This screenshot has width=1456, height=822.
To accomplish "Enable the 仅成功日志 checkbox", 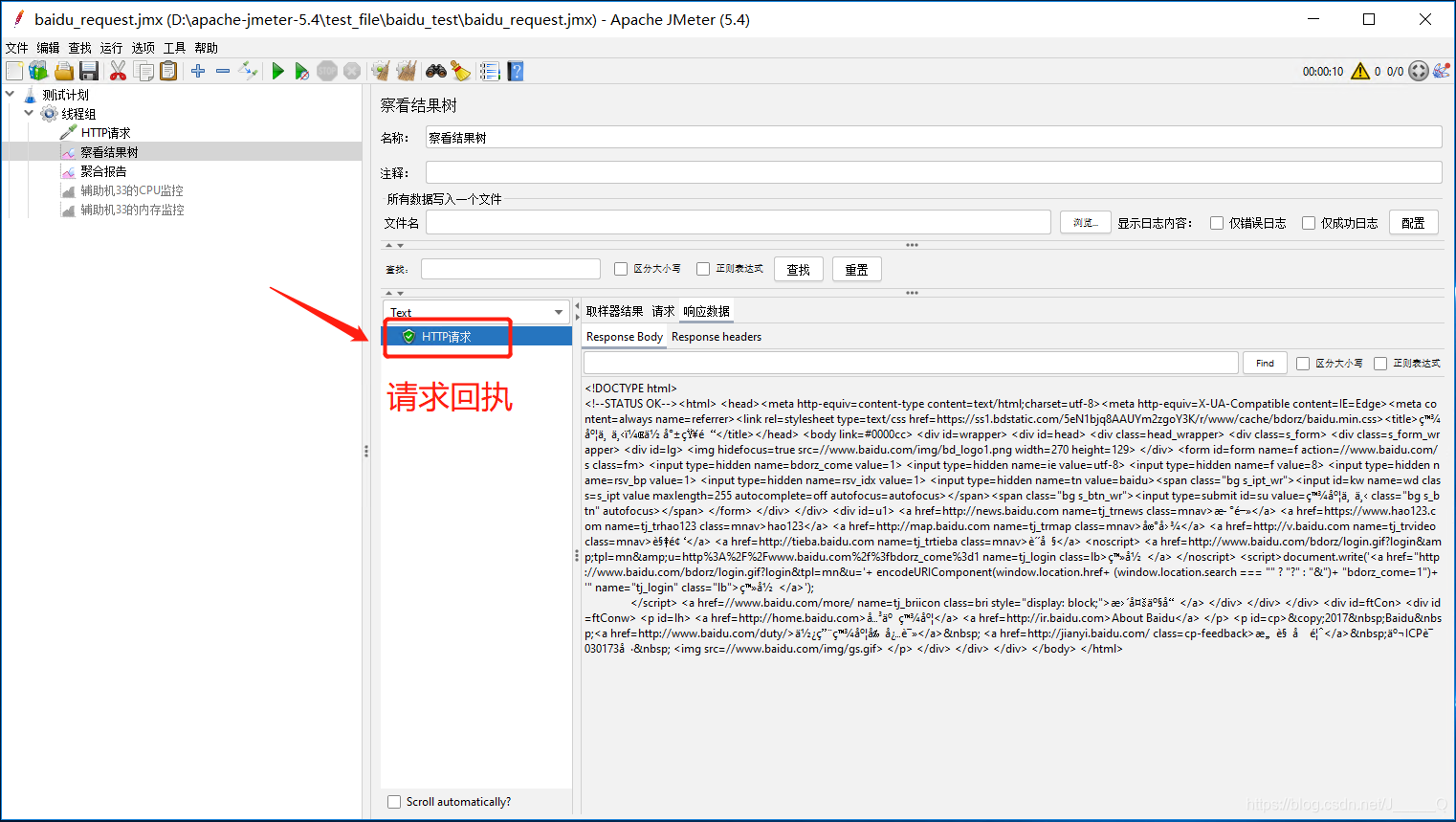I will pos(1309,223).
